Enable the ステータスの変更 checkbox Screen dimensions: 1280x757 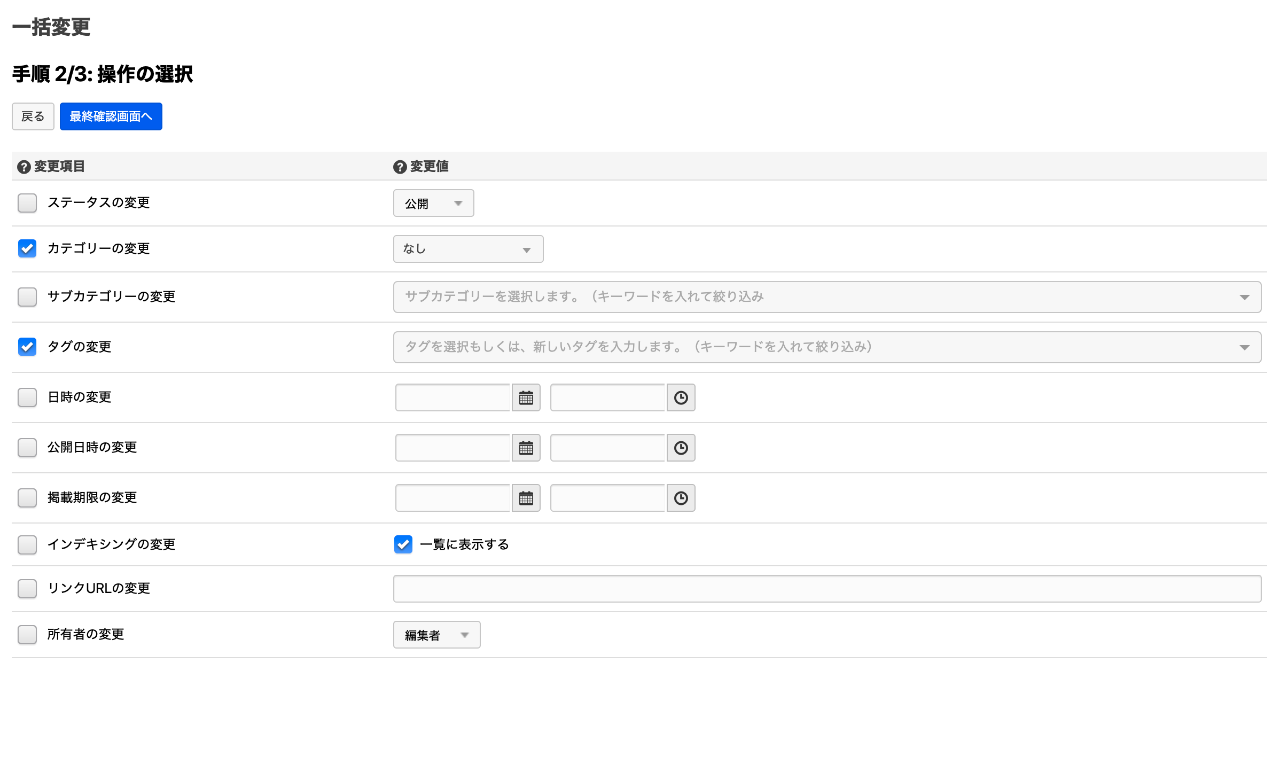[x=27, y=203]
